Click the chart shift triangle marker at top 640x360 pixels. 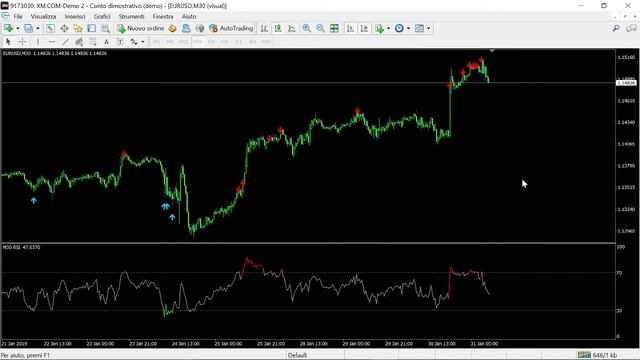[492, 51]
